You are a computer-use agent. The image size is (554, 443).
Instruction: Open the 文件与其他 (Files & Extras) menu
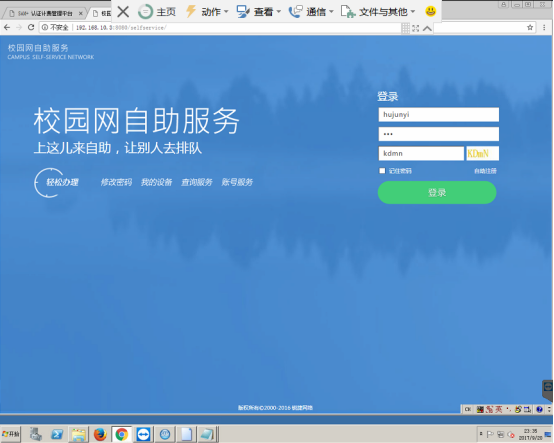(x=378, y=12)
